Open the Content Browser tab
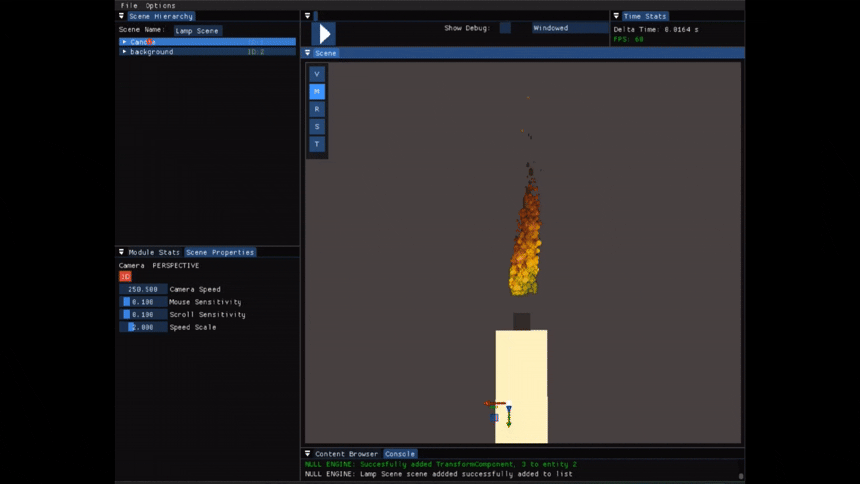This screenshot has height=484, width=860. [x=346, y=454]
